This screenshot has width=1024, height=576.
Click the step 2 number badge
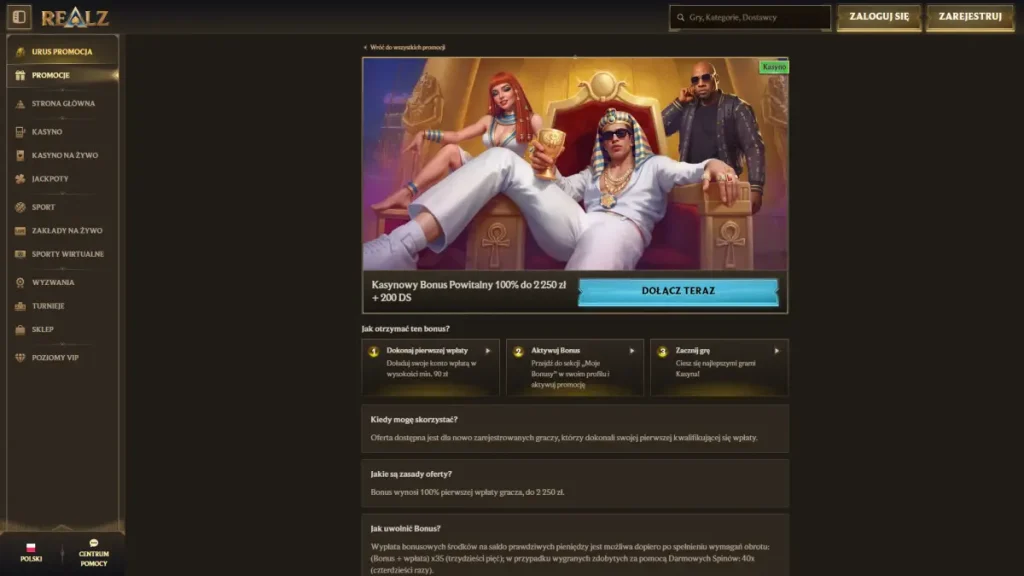pos(518,351)
